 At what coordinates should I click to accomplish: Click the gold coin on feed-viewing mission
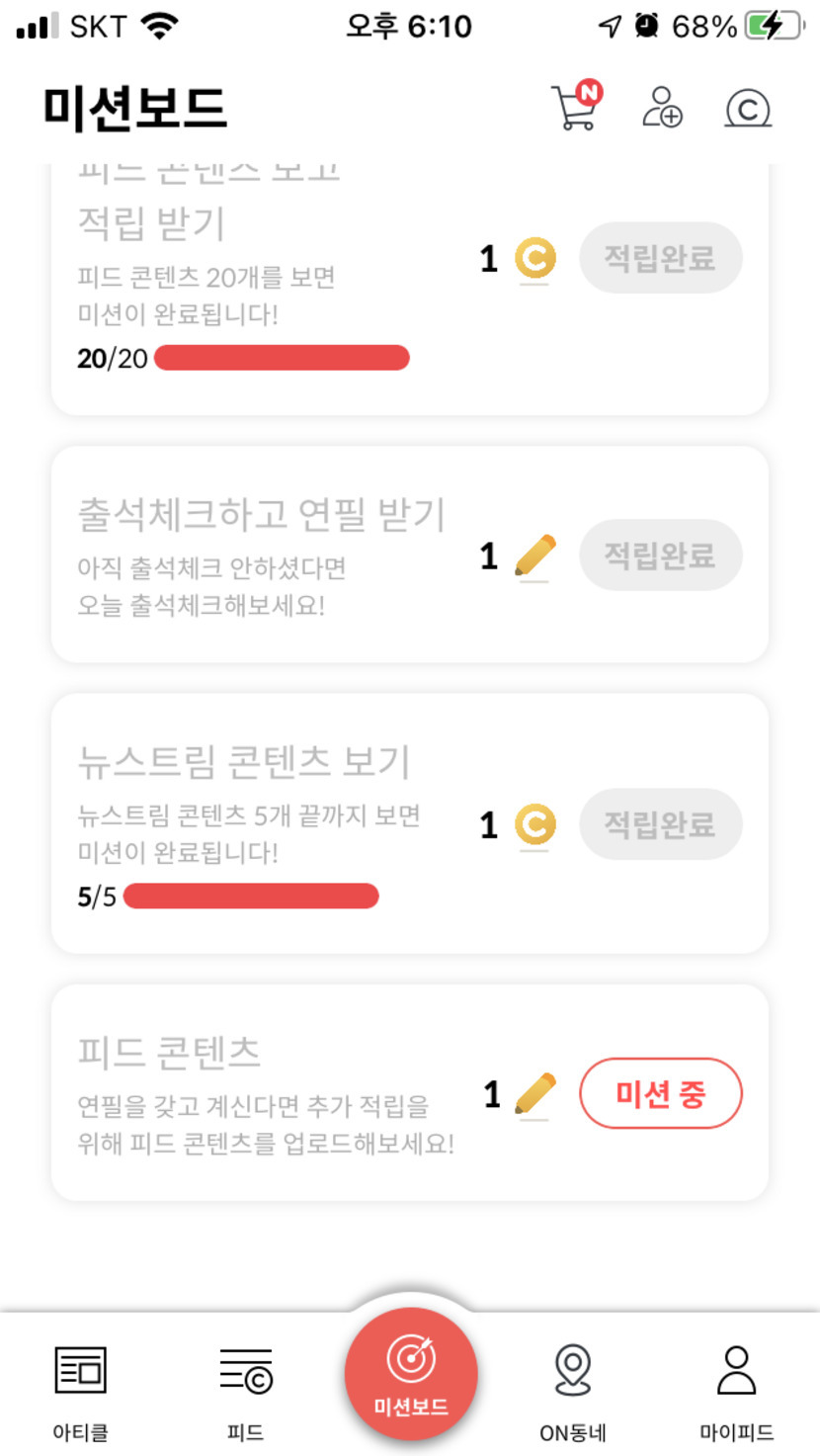click(535, 259)
